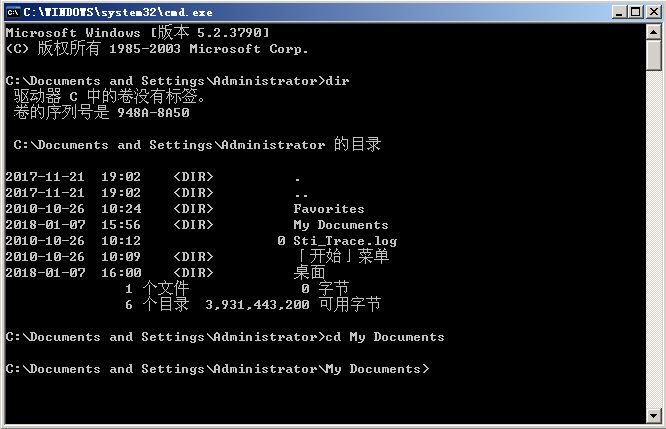Click the Favorites directory entry
Image resolution: width=666 pixels, height=429 pixels.
pyautogui.click(x=329, y=209)
